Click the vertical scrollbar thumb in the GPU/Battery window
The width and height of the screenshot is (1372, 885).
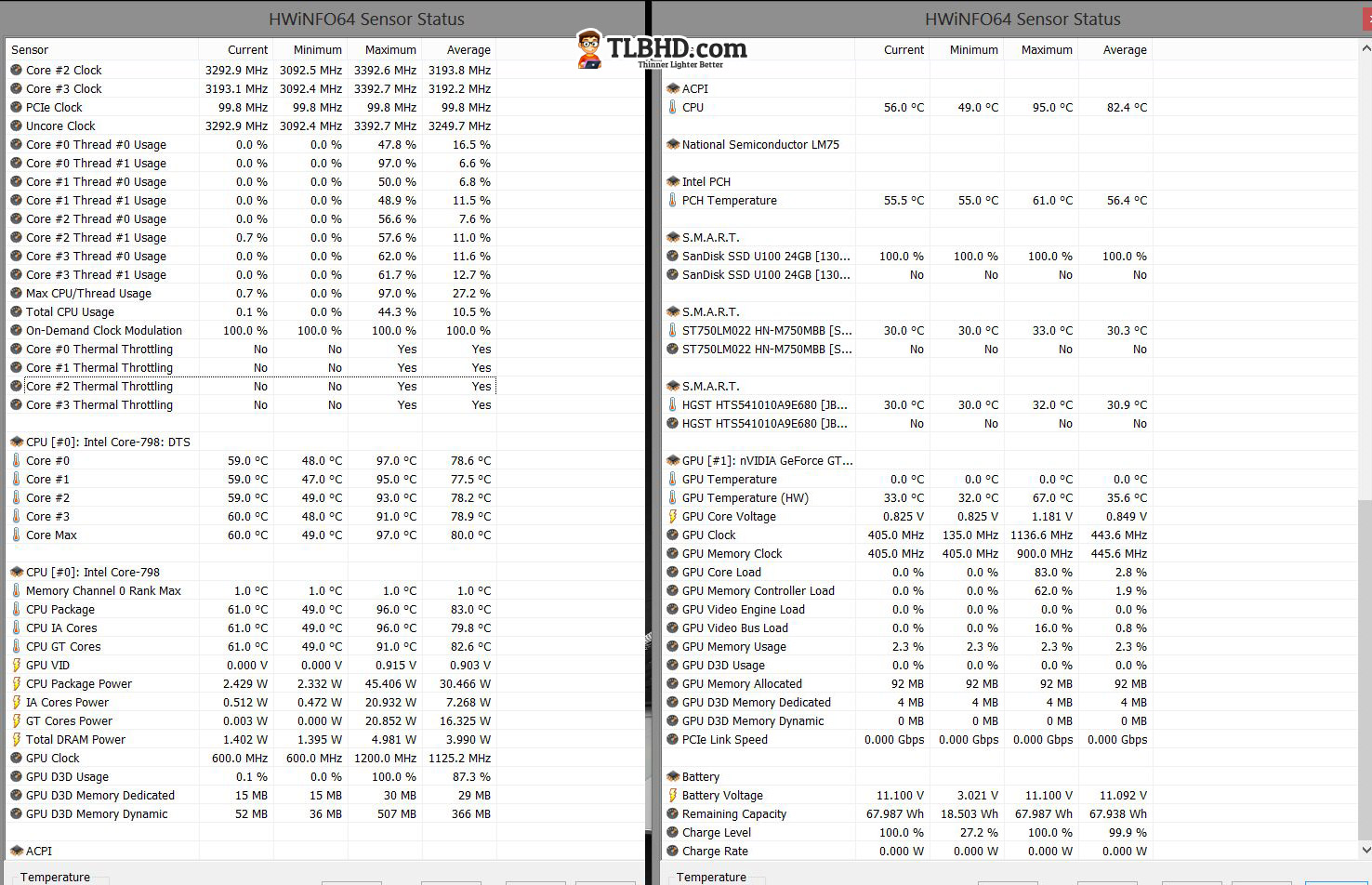coord(1365,669)
